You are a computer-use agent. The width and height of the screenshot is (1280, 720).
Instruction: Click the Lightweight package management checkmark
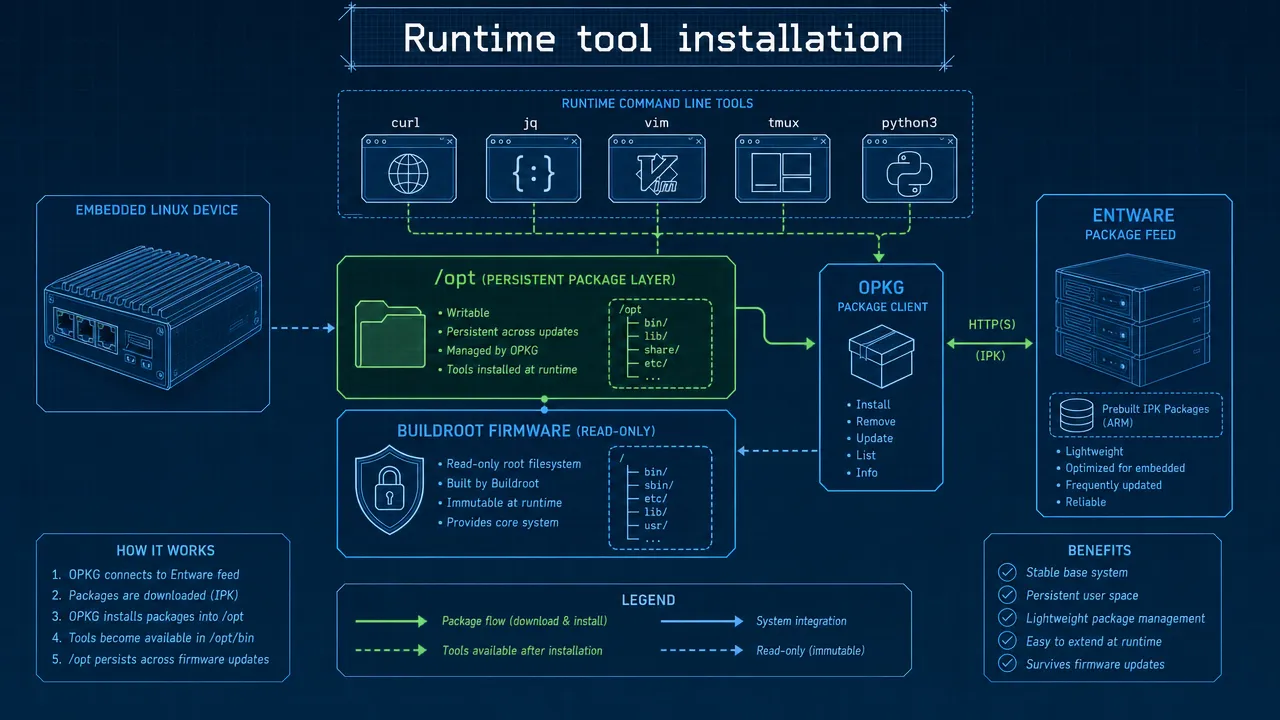(x=1007, y=618)
